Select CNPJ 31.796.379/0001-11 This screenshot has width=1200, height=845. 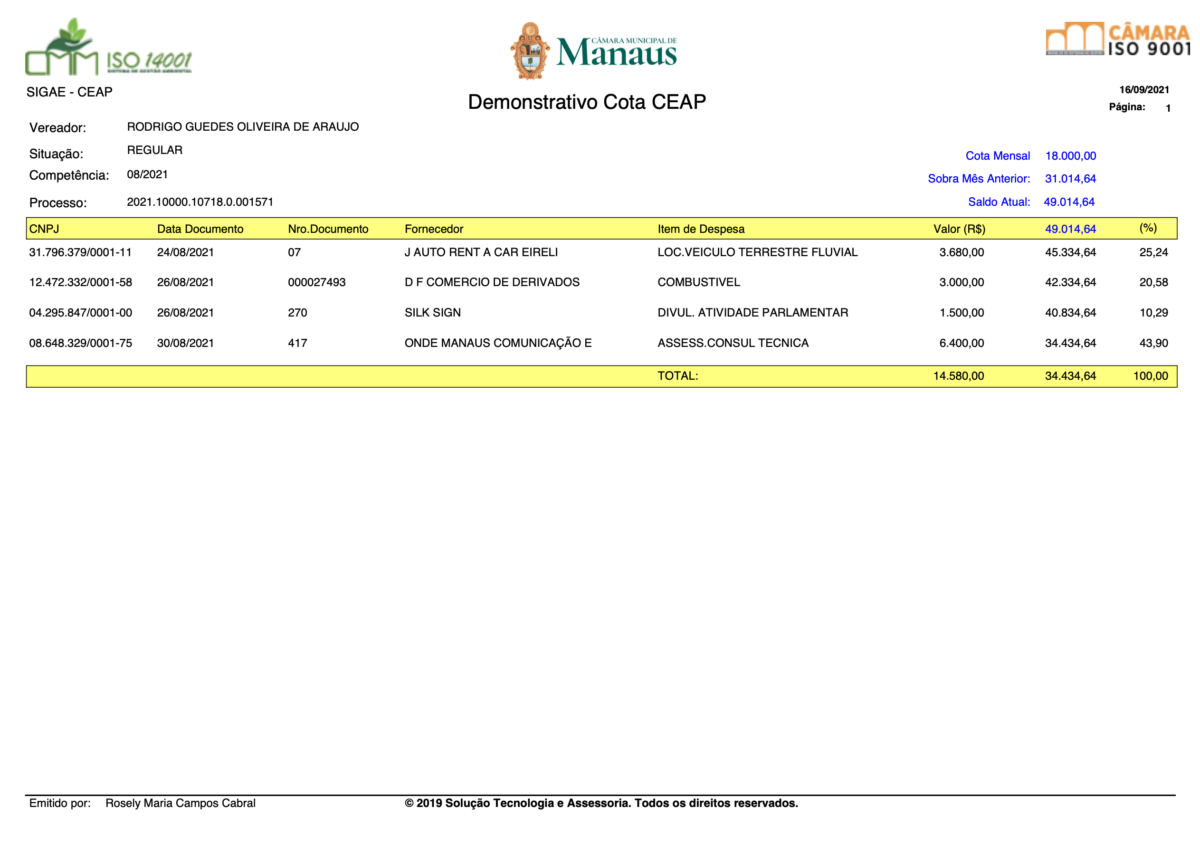click(81, 252)
